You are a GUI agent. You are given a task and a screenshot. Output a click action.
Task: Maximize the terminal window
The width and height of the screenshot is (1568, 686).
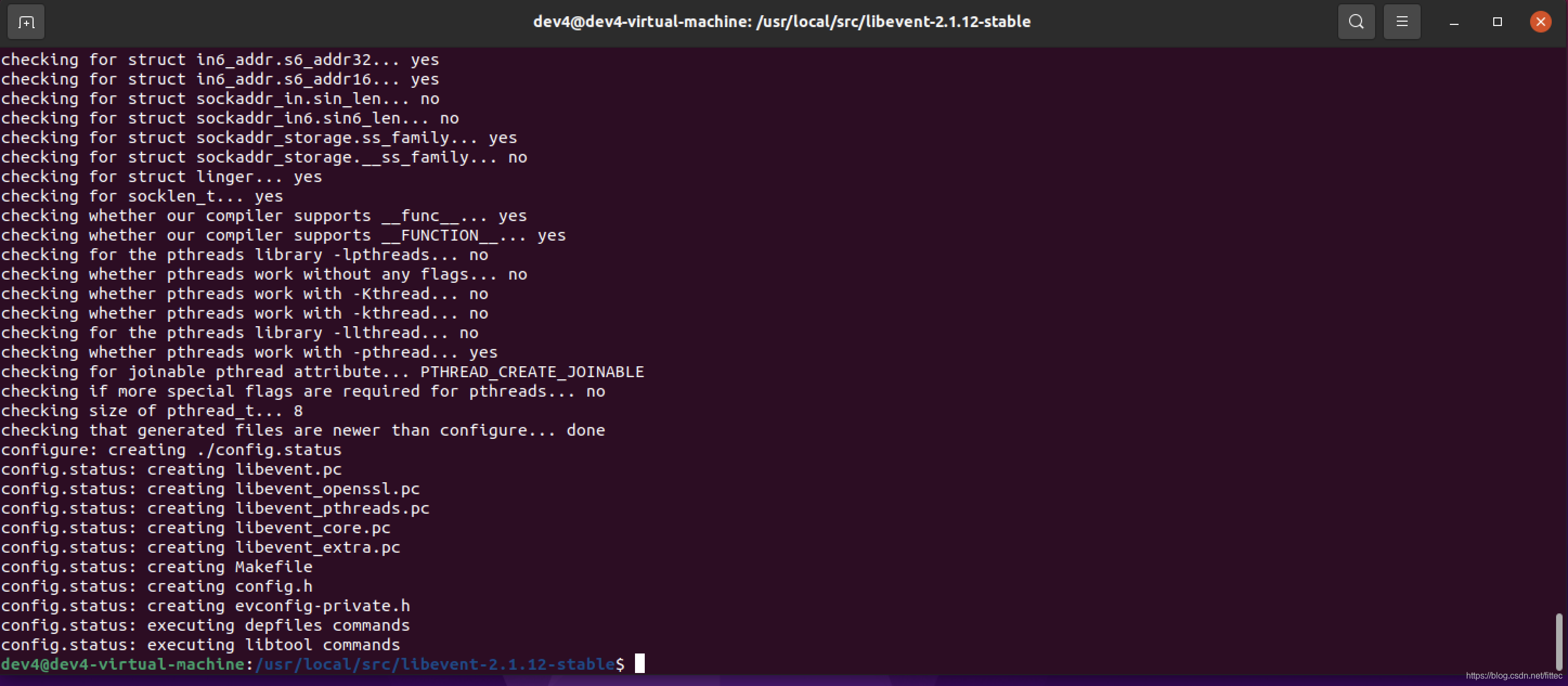point(1498,23)
